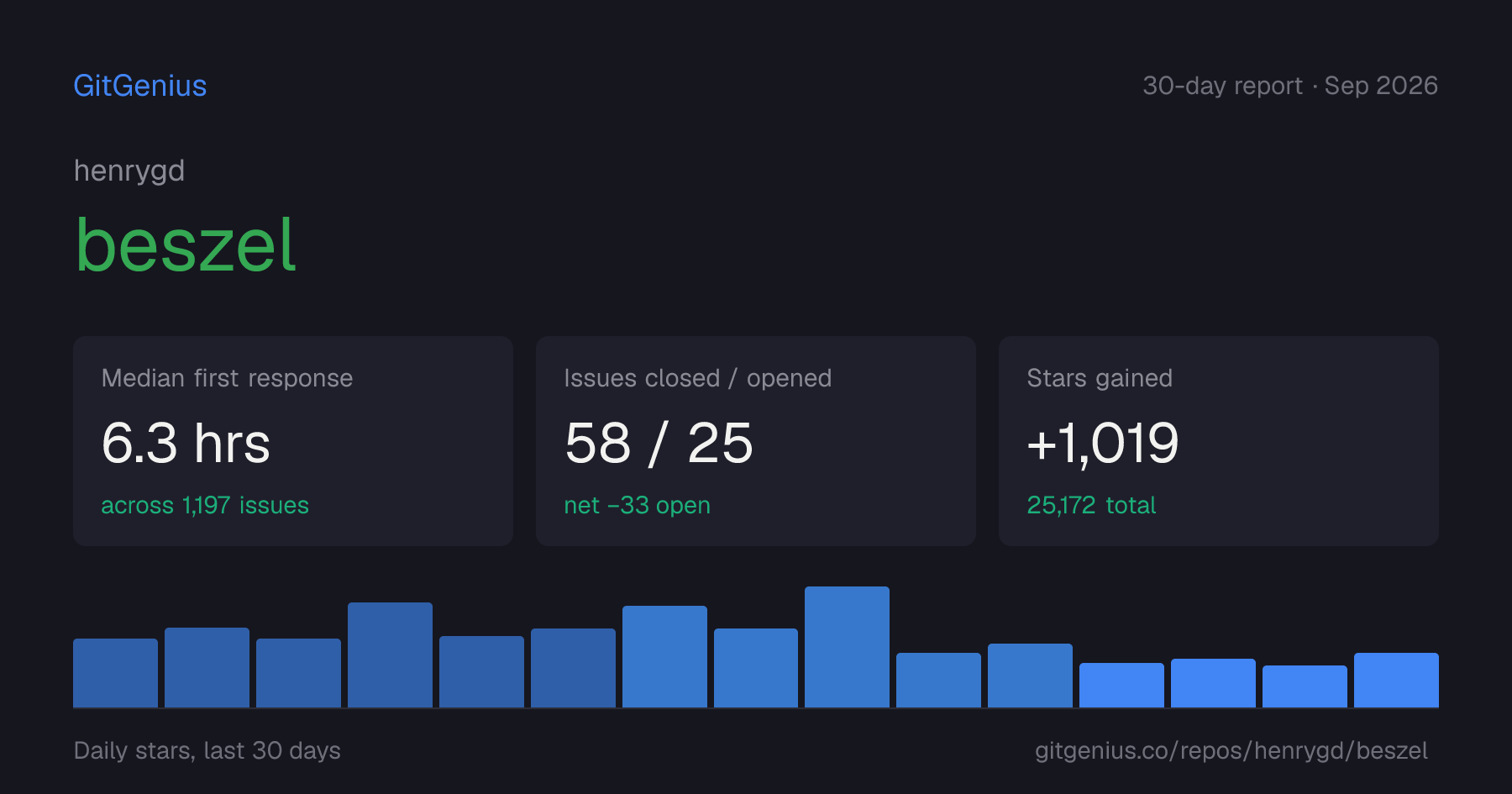This screenshot has width=1512, height=794.
Task: Open the Stars gained card
Action: point(1219,441)
